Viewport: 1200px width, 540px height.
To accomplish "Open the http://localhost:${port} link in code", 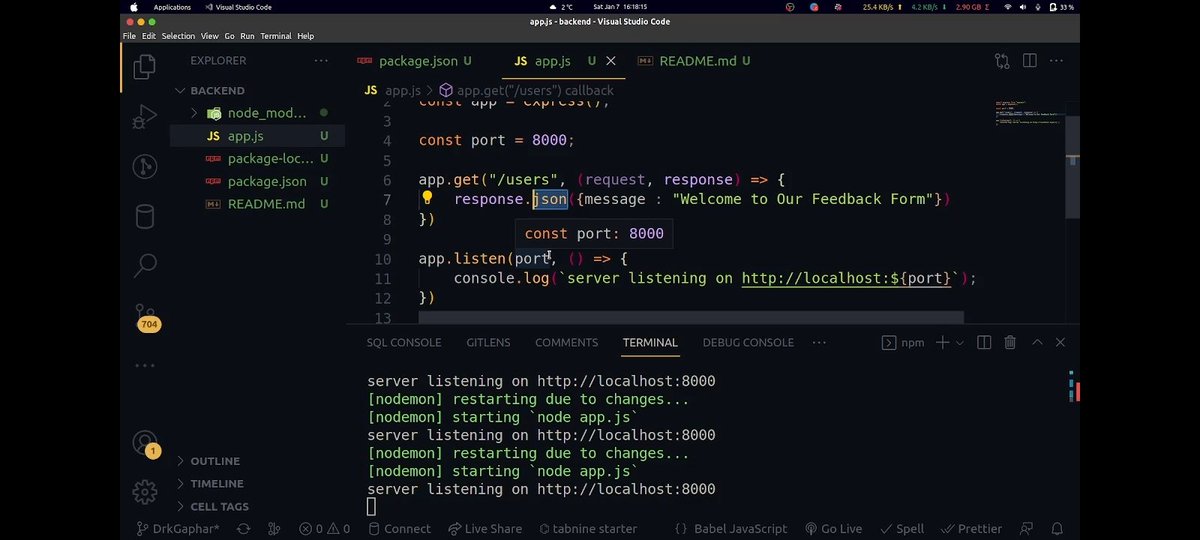I will point(848,278).
